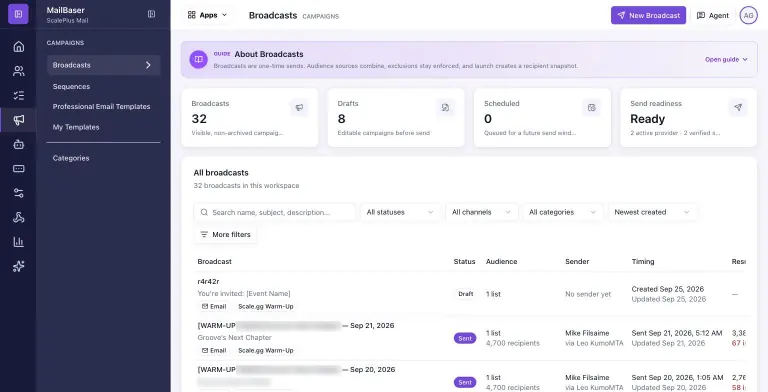Screen dimensions: 768x392
Task: Open the Sep 20, 2026 warm-up broadcast
Action: click(296, 369)
